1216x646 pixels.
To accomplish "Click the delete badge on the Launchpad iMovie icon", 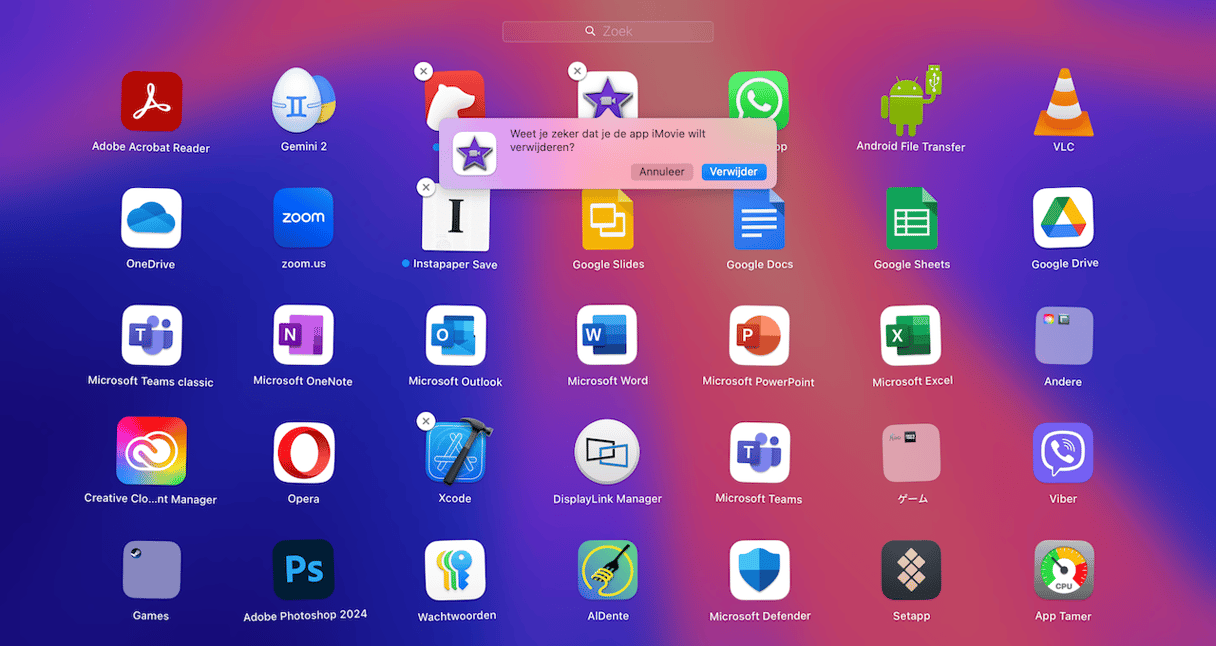I will tap(577, 71).
